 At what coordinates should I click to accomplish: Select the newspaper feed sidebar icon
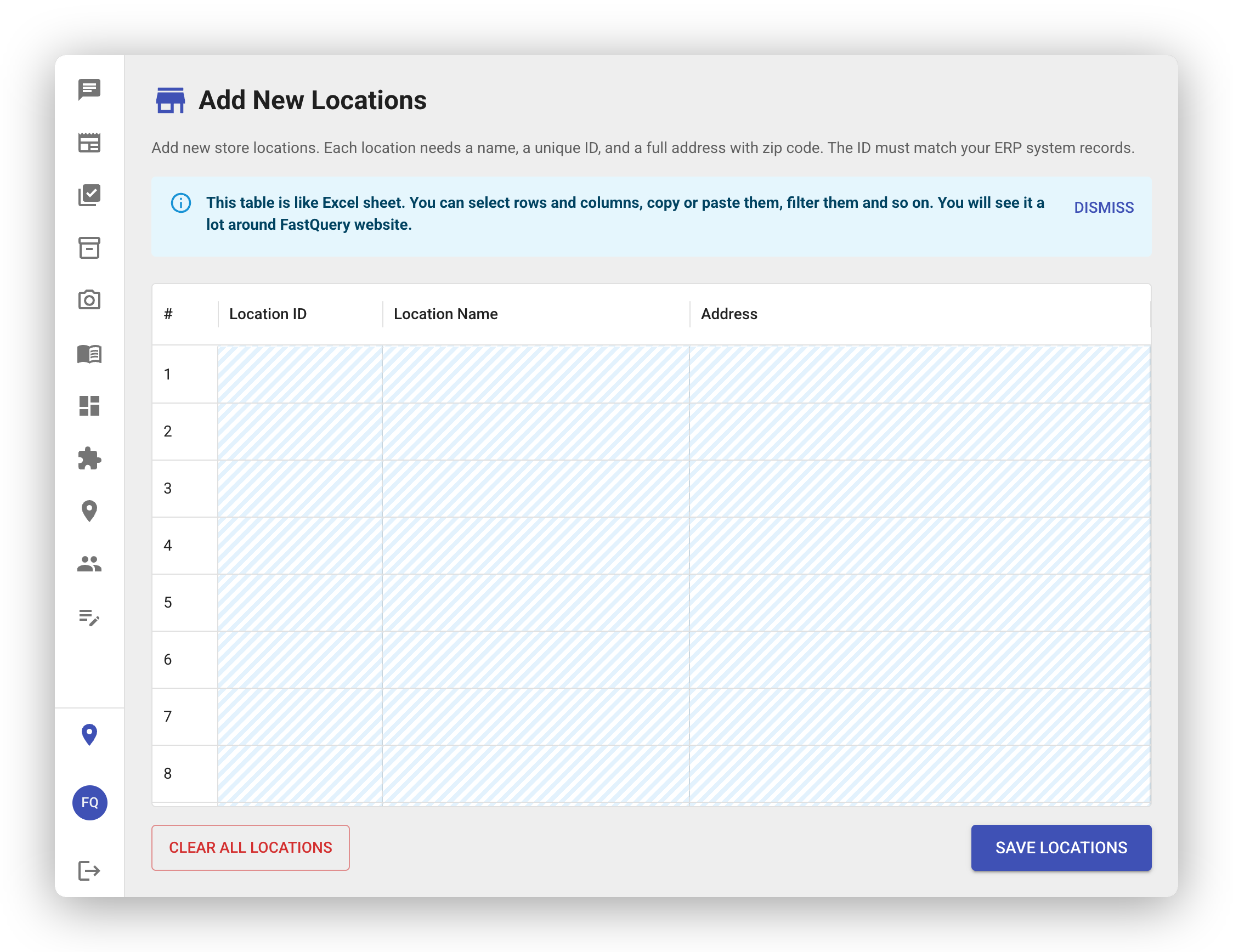(89, 143)
